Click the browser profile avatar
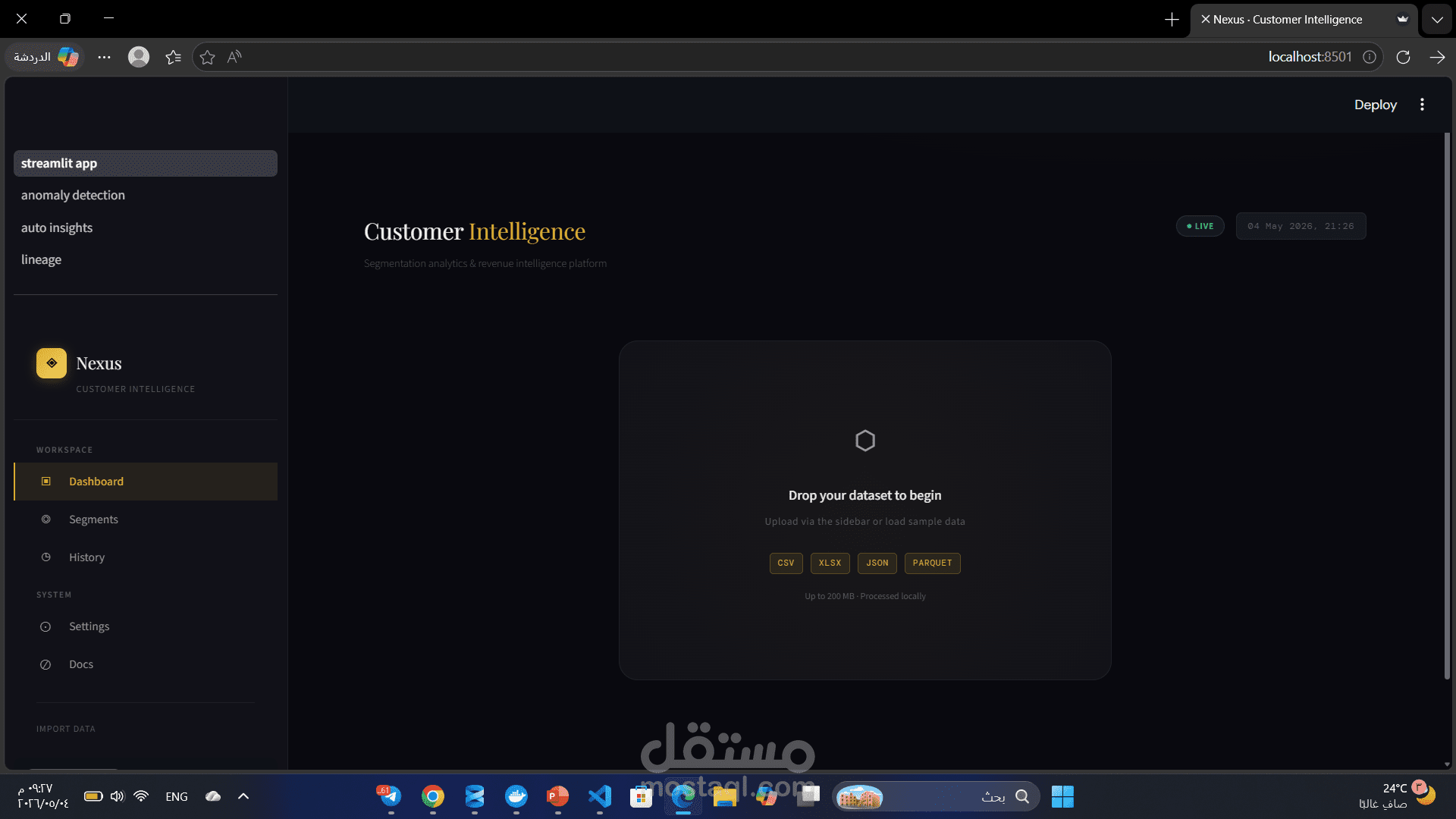 click(139, 57)
